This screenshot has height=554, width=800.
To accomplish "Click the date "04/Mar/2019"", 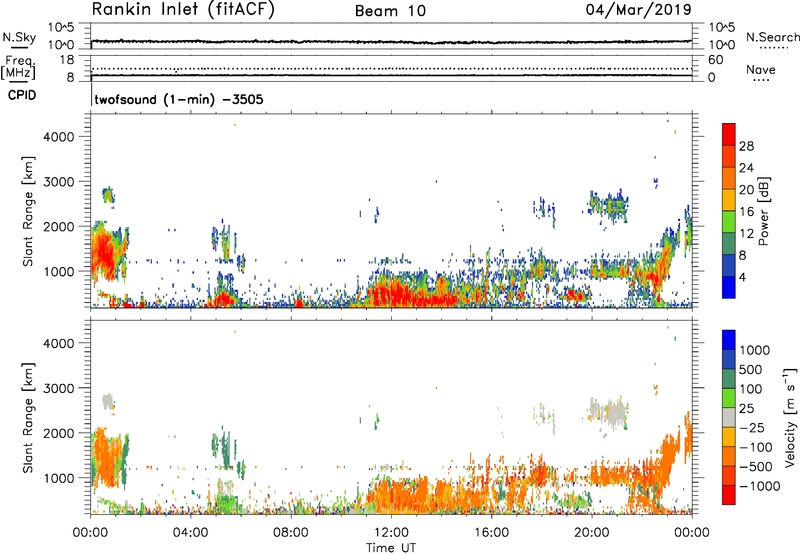I will (x=638, y=10).
